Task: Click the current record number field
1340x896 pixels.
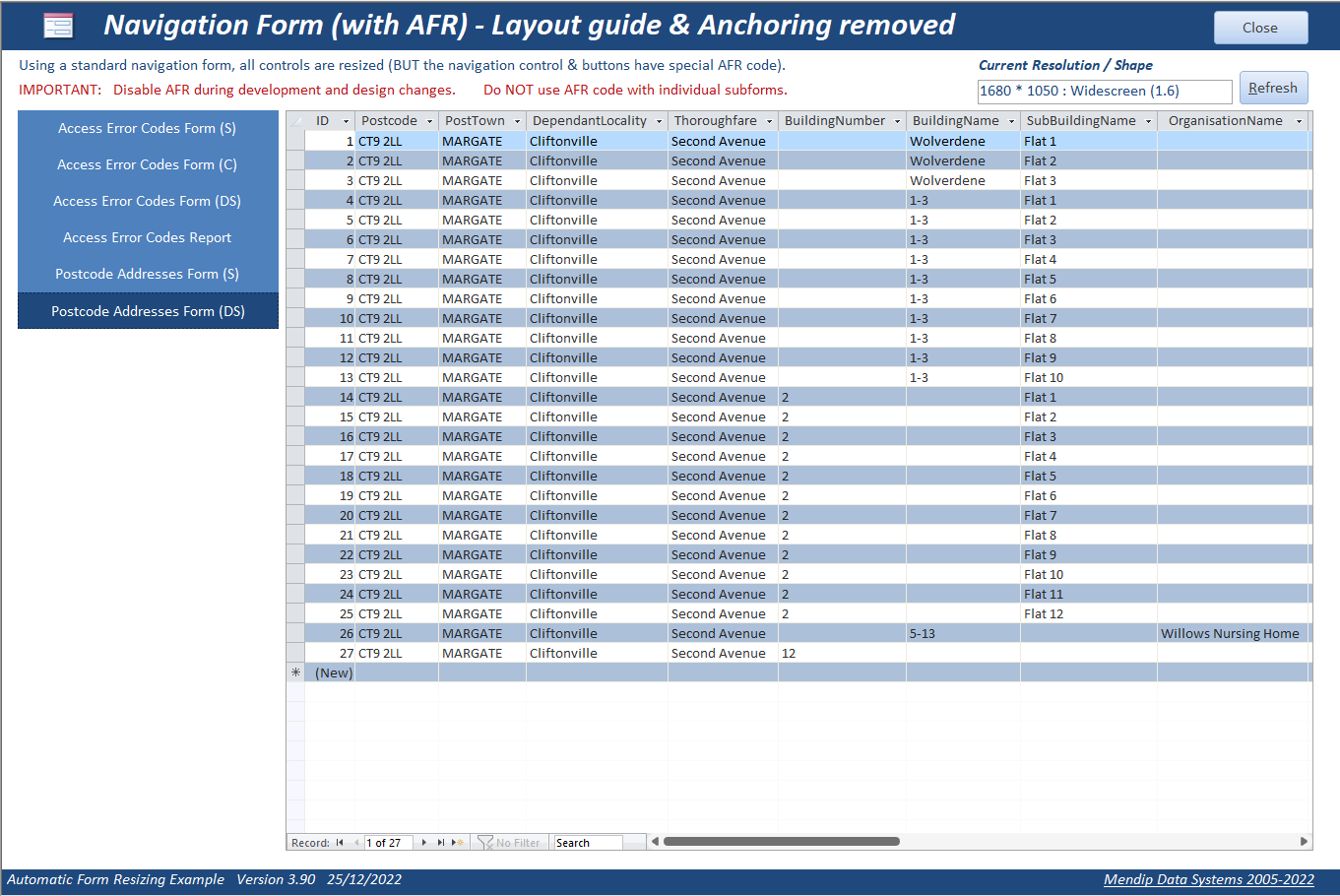Action: coord(388,843)
